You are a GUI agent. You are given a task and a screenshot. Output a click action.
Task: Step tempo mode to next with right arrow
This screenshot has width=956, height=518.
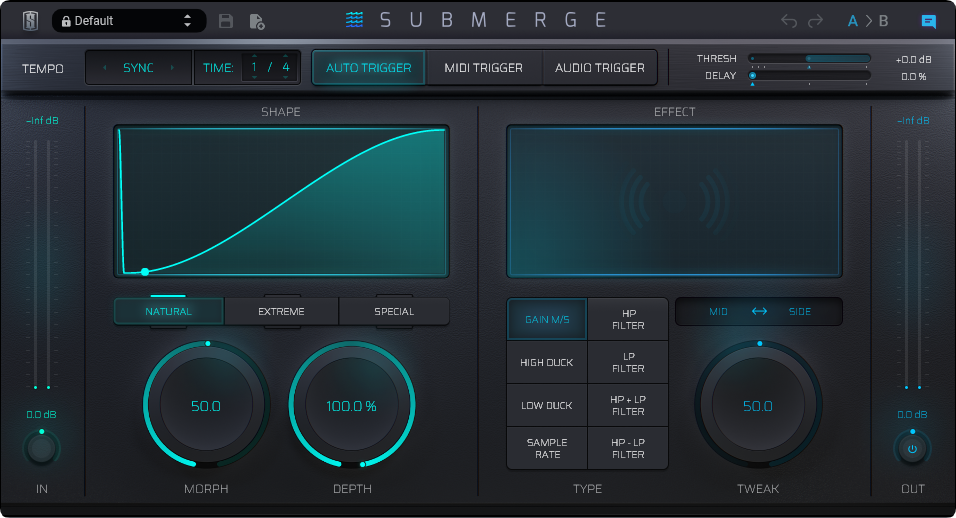click(172, 68)
